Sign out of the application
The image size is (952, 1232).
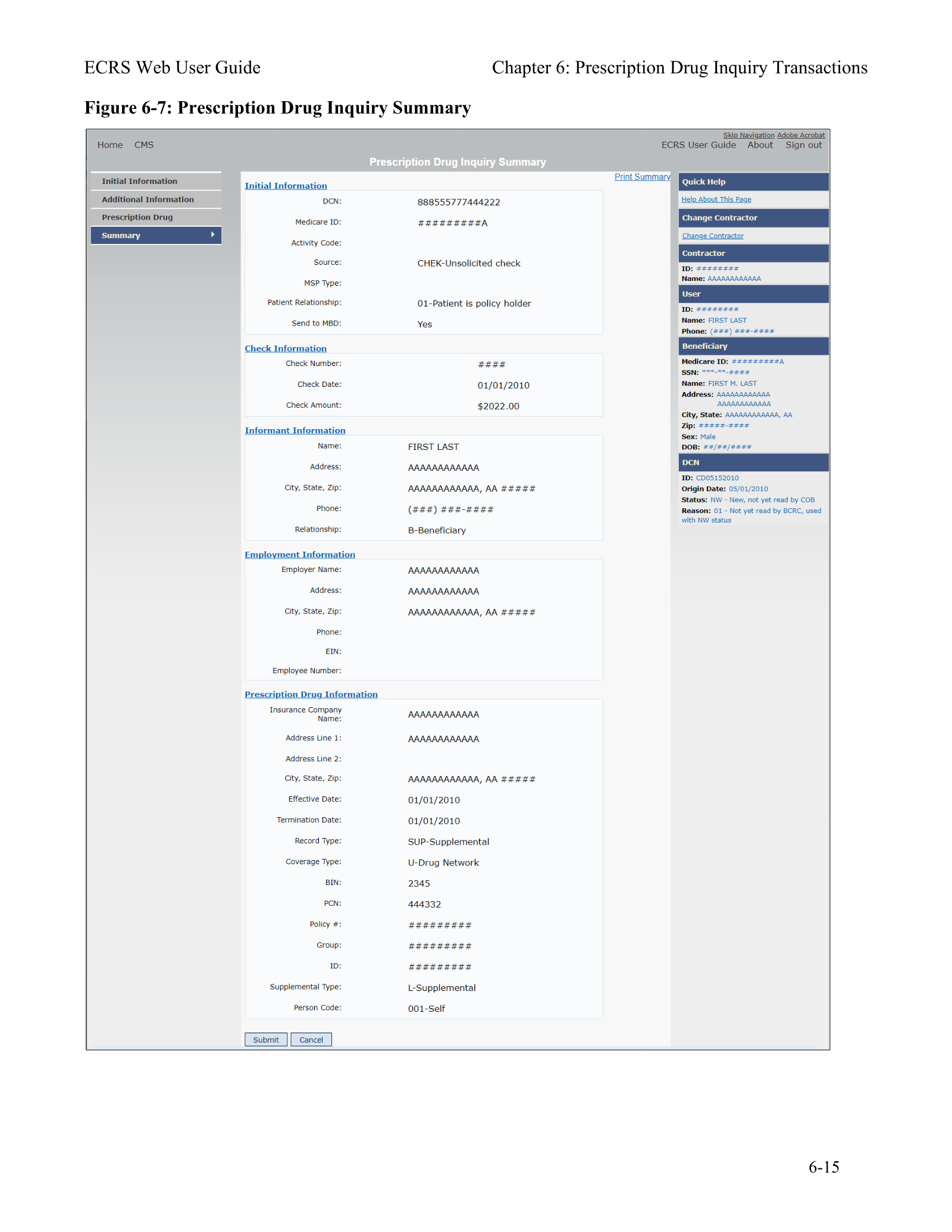(804, 145)
